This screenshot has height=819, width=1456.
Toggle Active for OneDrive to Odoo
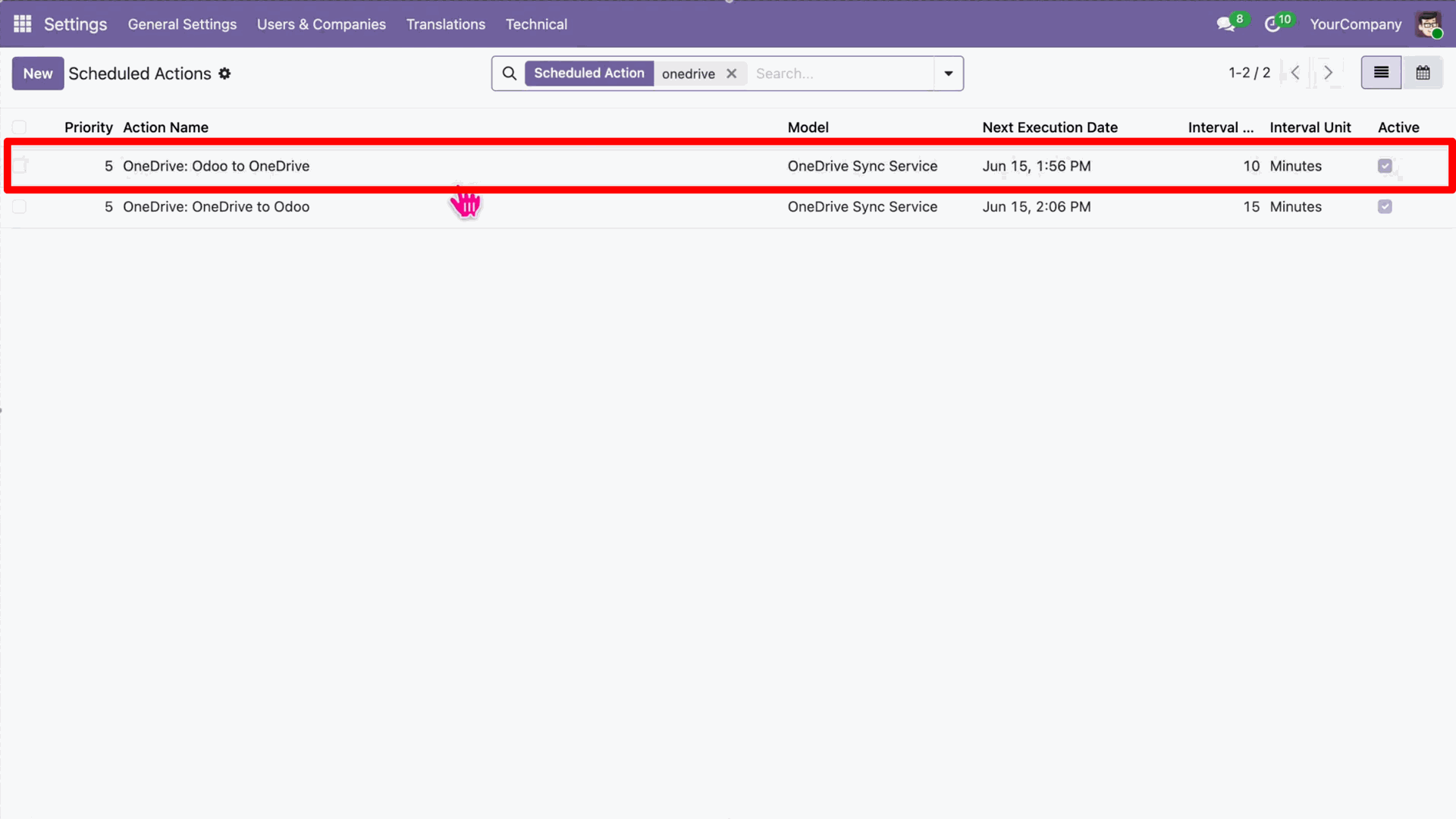click(1385, 207)
